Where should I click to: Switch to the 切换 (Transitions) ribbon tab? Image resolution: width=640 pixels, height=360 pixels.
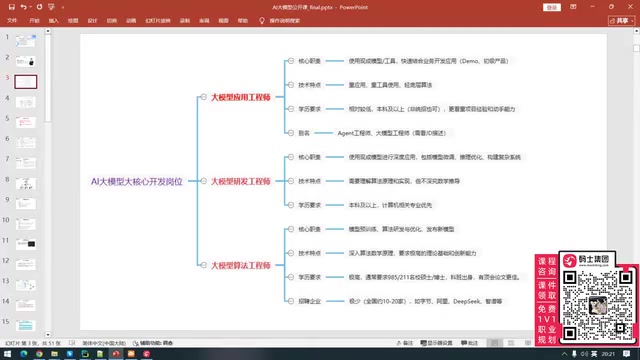pyautogui.click(x=111, y=20)
